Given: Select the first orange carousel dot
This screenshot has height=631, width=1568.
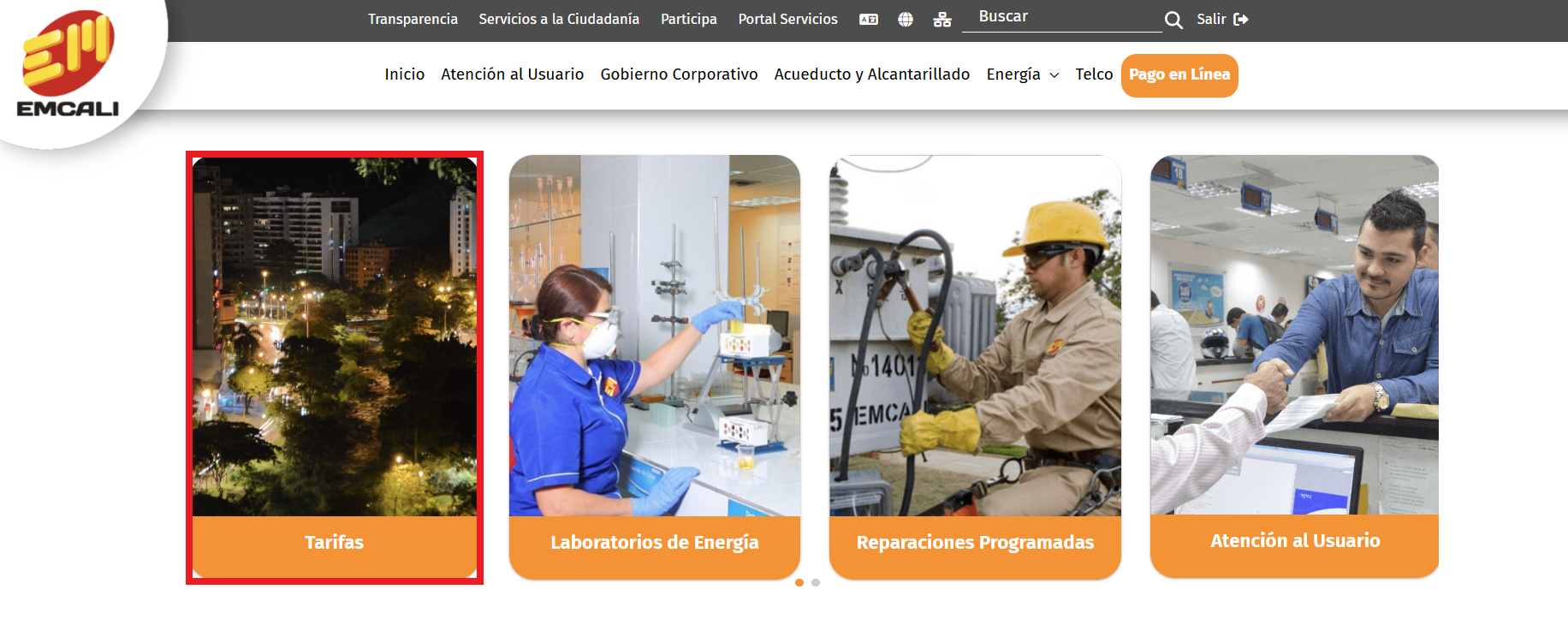Looking at the screenshot, I should pos(799,582).
